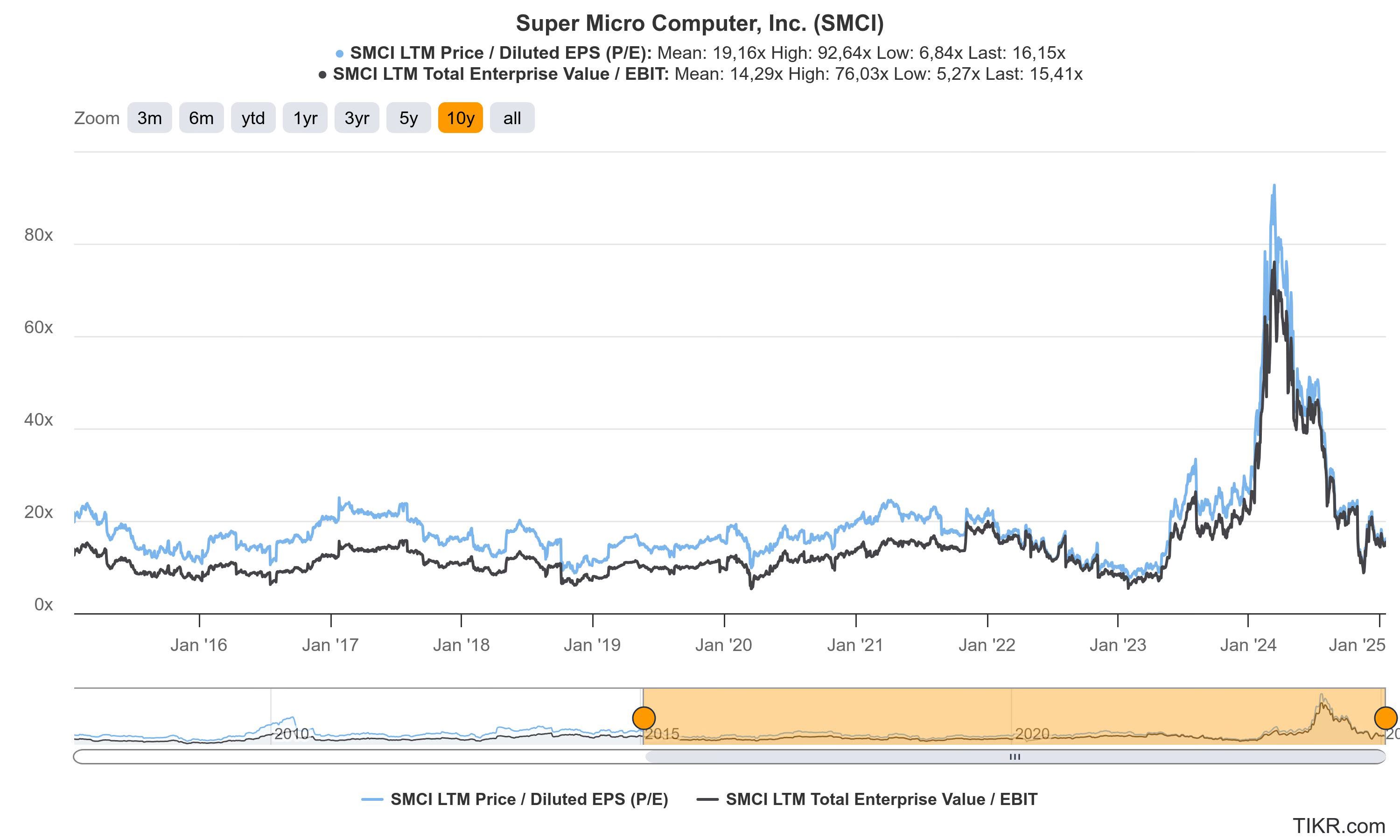Click the Zoom label
Viewport: 1400px width, 840px height.
pos(97,119)
